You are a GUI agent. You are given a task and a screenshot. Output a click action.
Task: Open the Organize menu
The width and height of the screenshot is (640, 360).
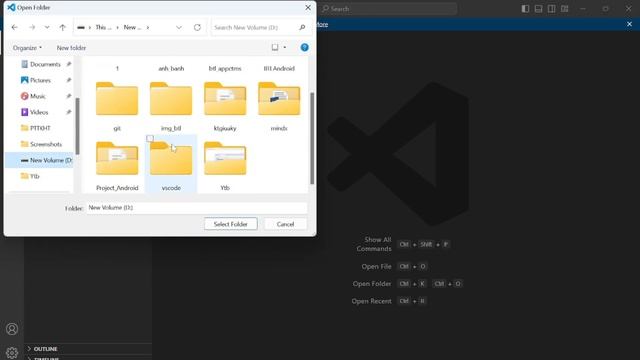coord(27,48)
